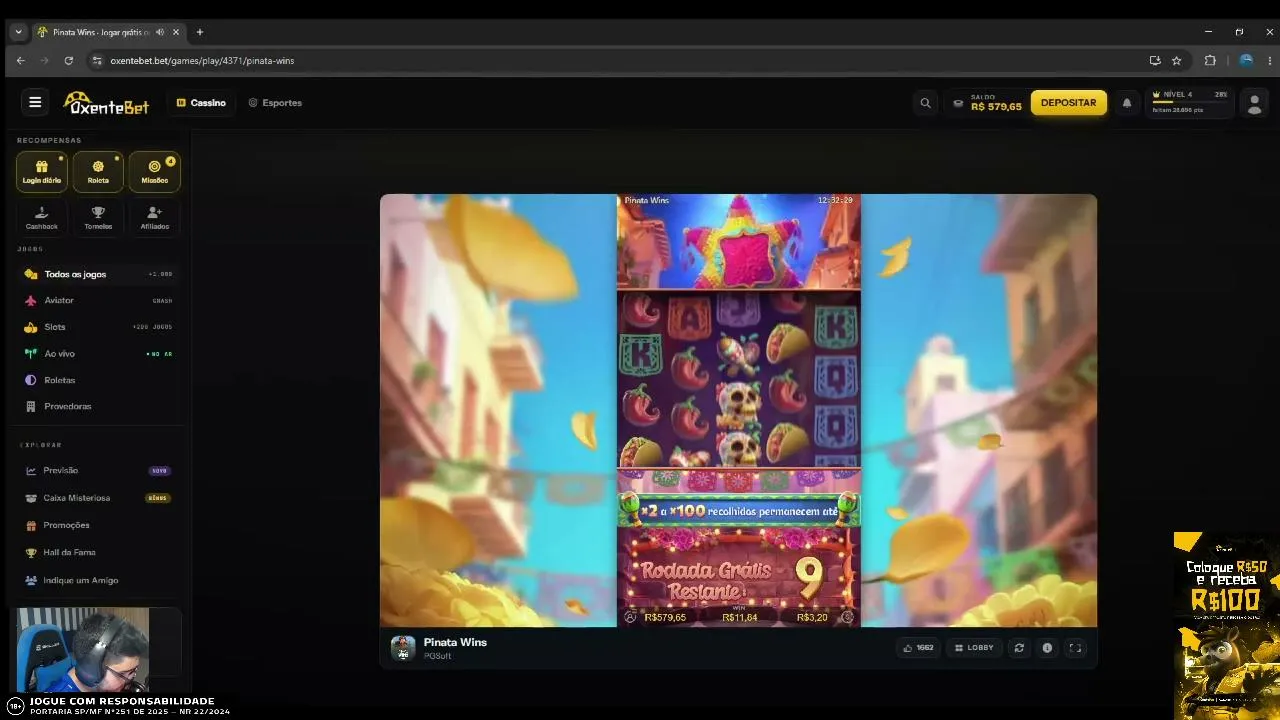
Task: Select Provedoras in sidebar
Action: point(98,406)
